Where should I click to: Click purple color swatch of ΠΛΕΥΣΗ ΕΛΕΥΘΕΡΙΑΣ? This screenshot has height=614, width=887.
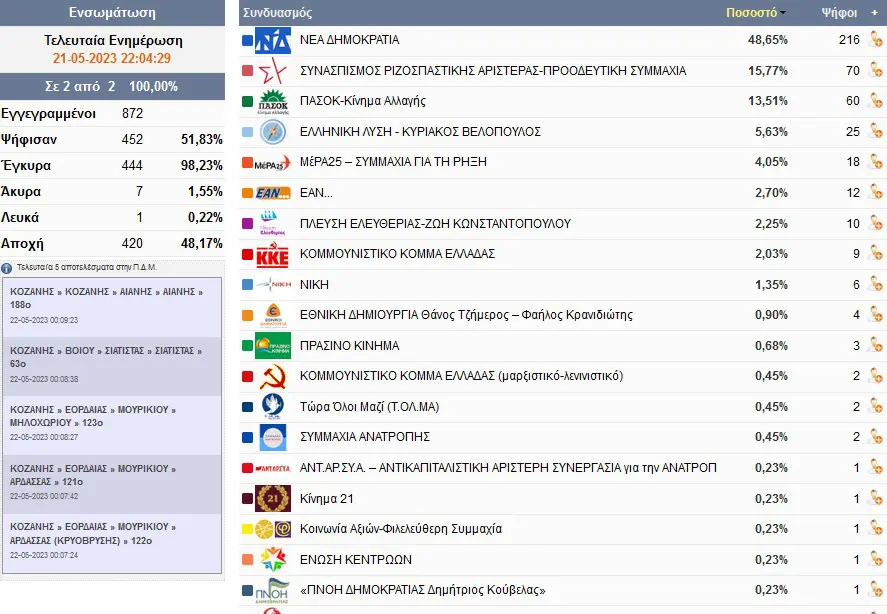(247, 224)
